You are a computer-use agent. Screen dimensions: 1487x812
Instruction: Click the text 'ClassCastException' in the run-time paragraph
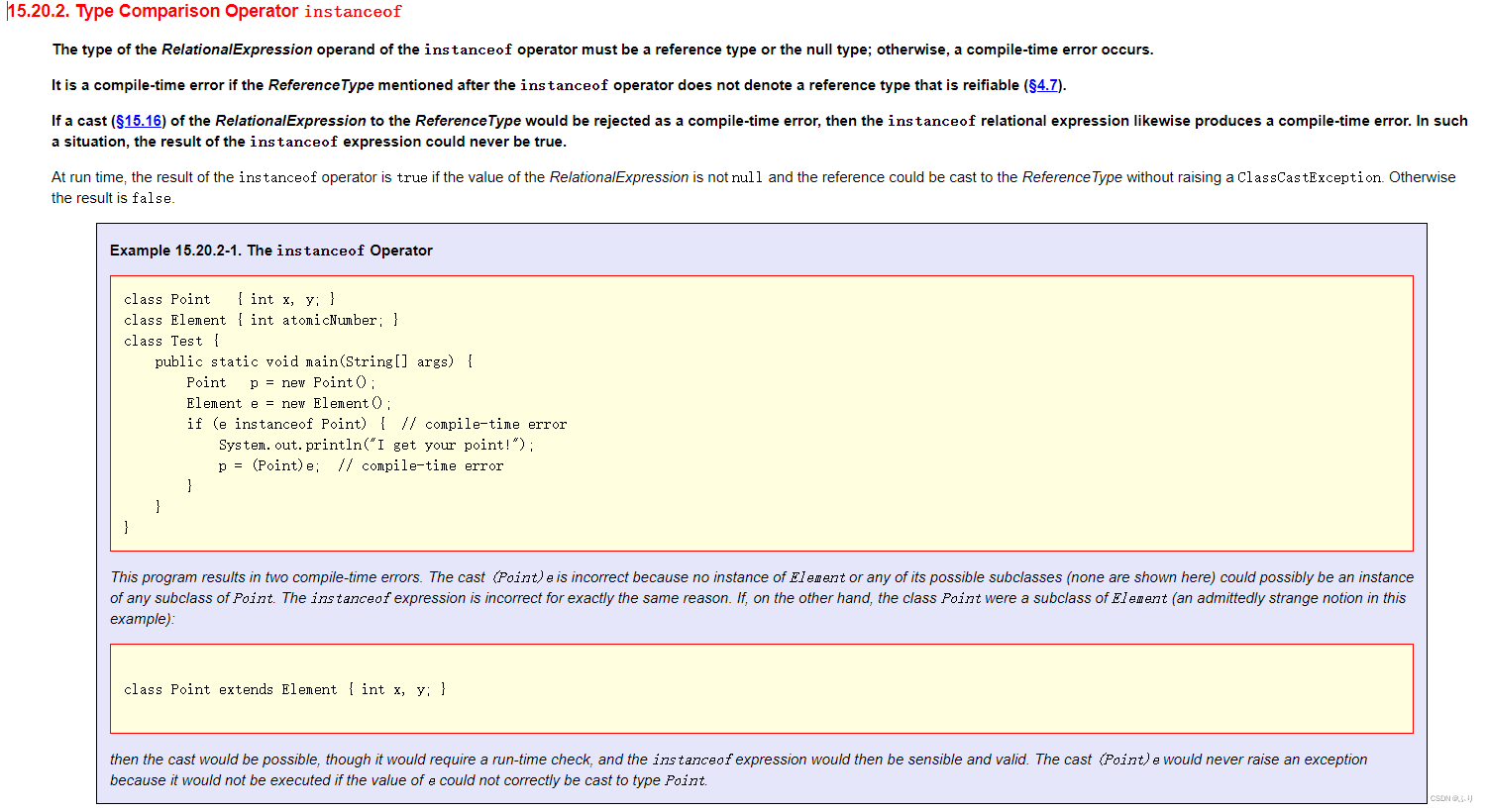[1309, 177]
